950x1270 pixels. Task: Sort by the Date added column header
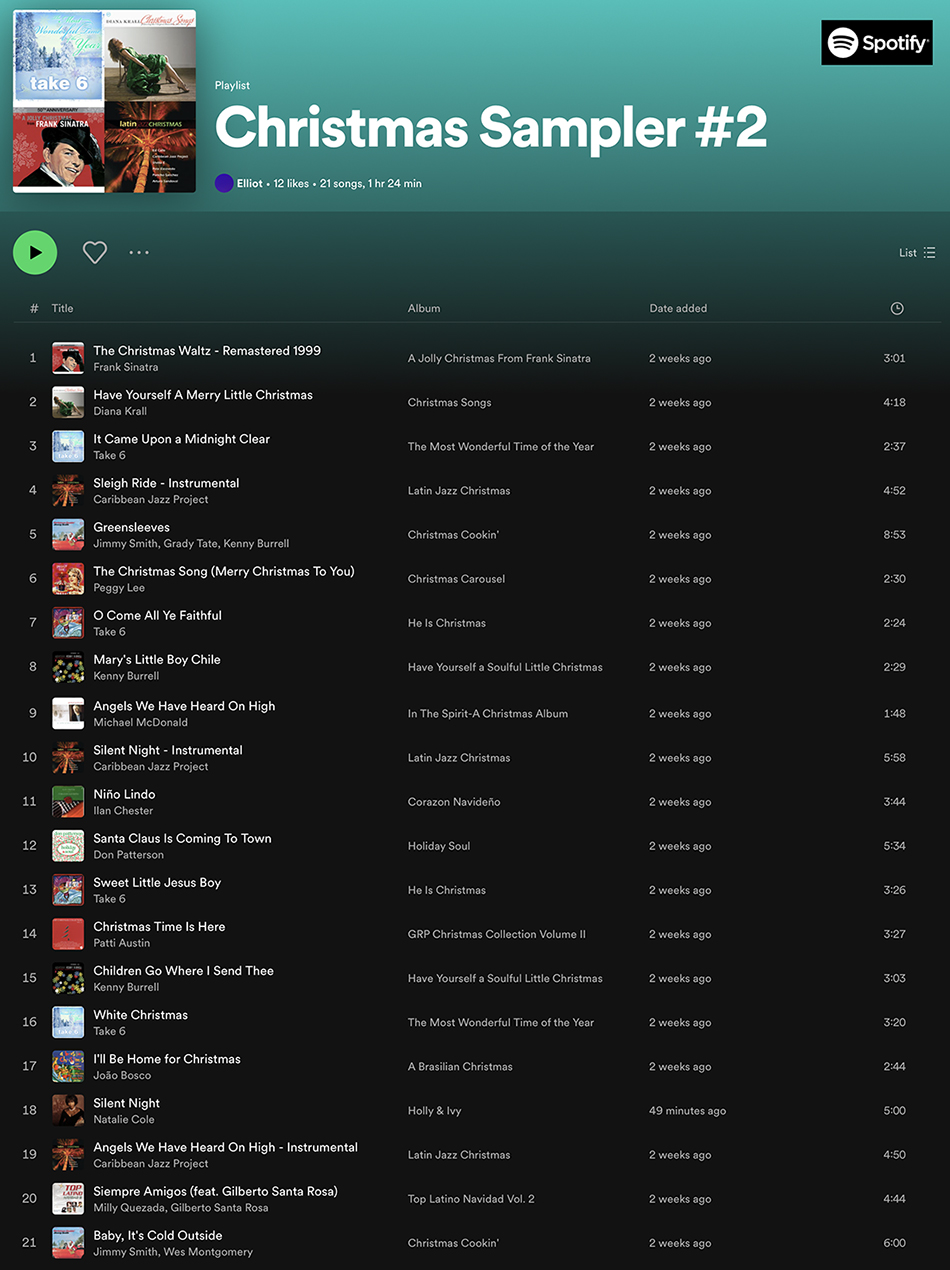(678, 308)
